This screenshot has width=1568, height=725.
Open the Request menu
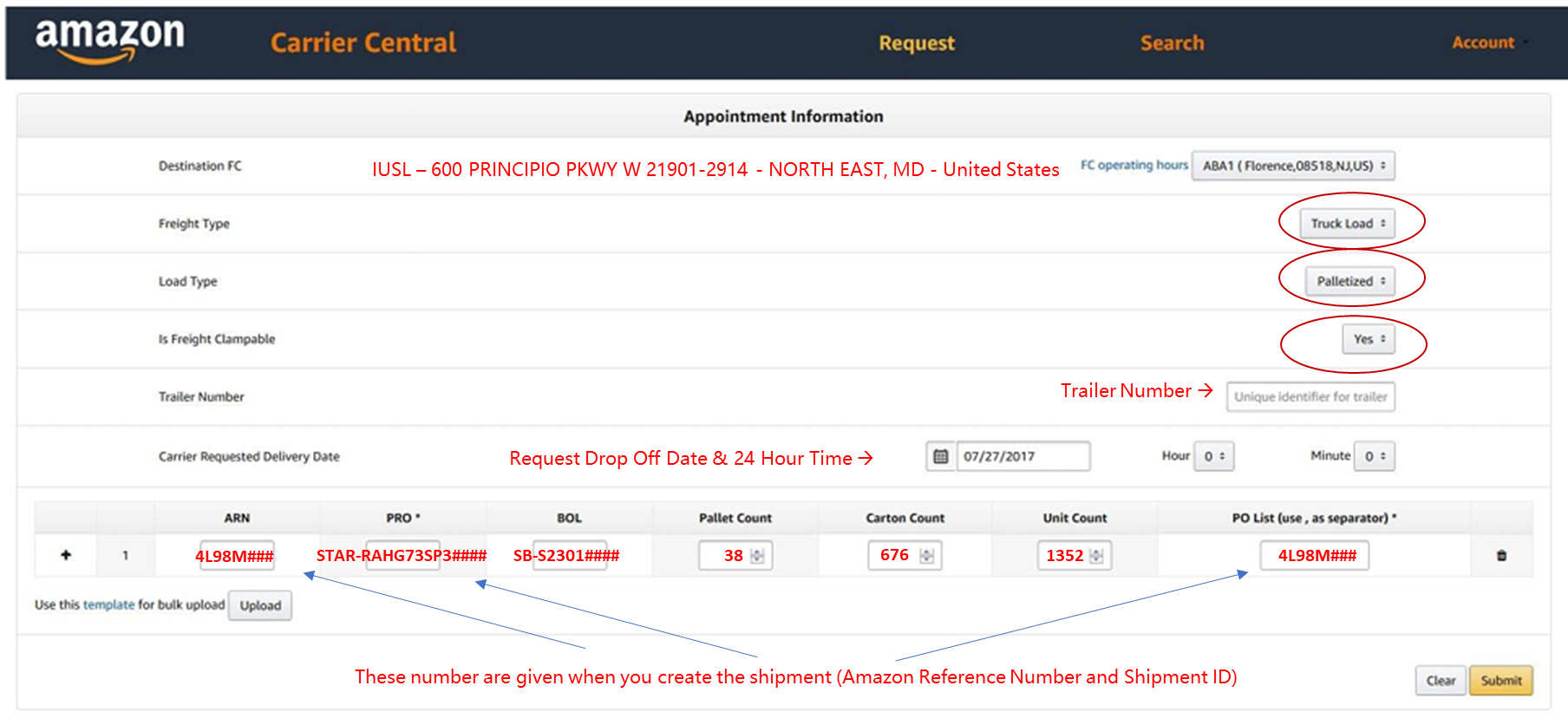pos(917,42)
